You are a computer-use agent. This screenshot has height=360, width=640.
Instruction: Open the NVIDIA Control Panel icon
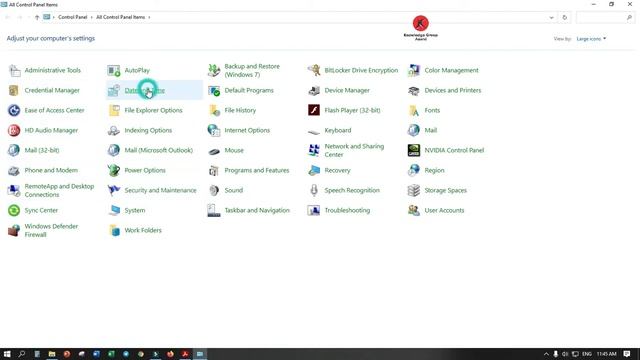[x=414, y=150]
